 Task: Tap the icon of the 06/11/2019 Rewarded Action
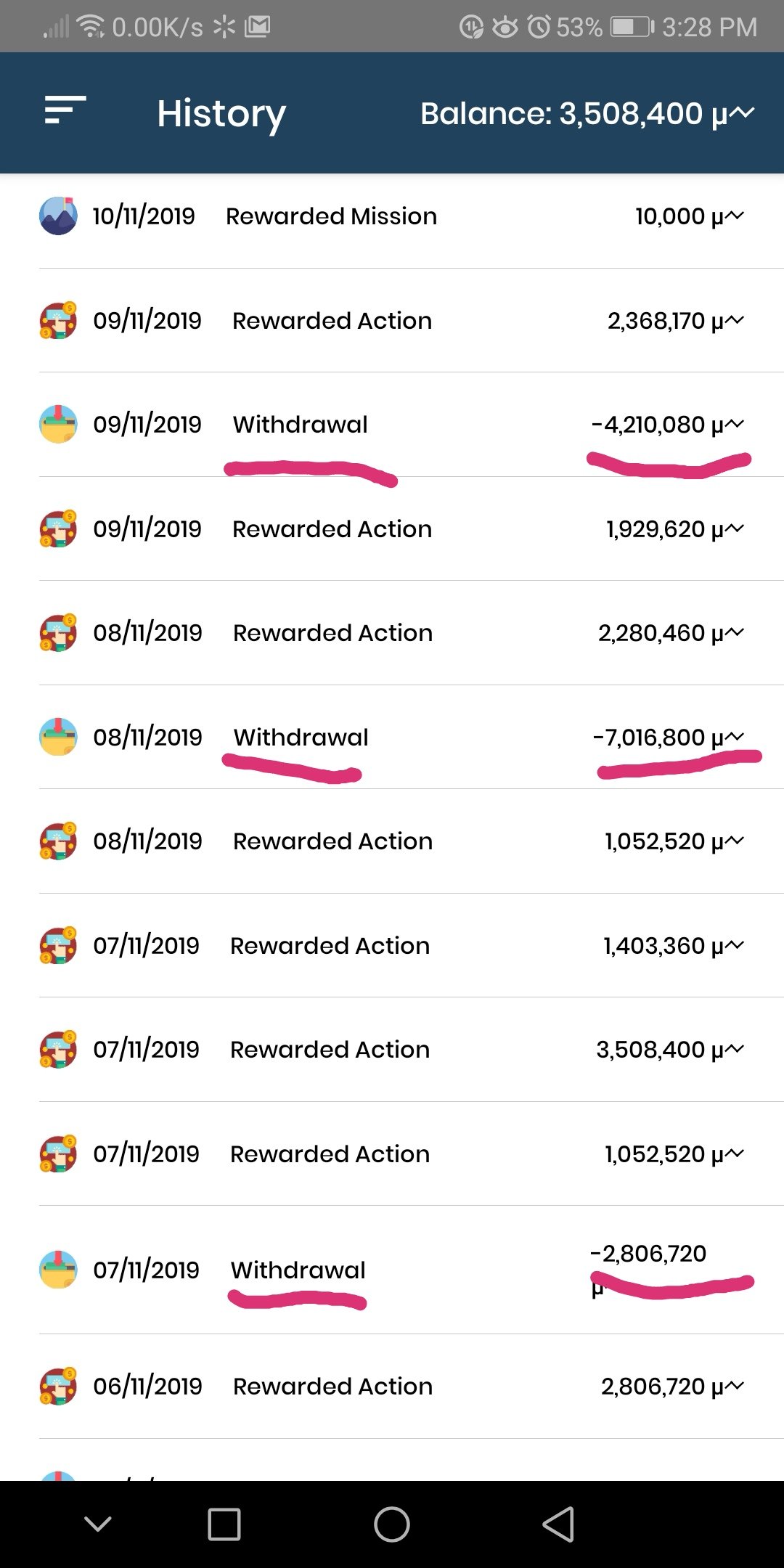58,1386
